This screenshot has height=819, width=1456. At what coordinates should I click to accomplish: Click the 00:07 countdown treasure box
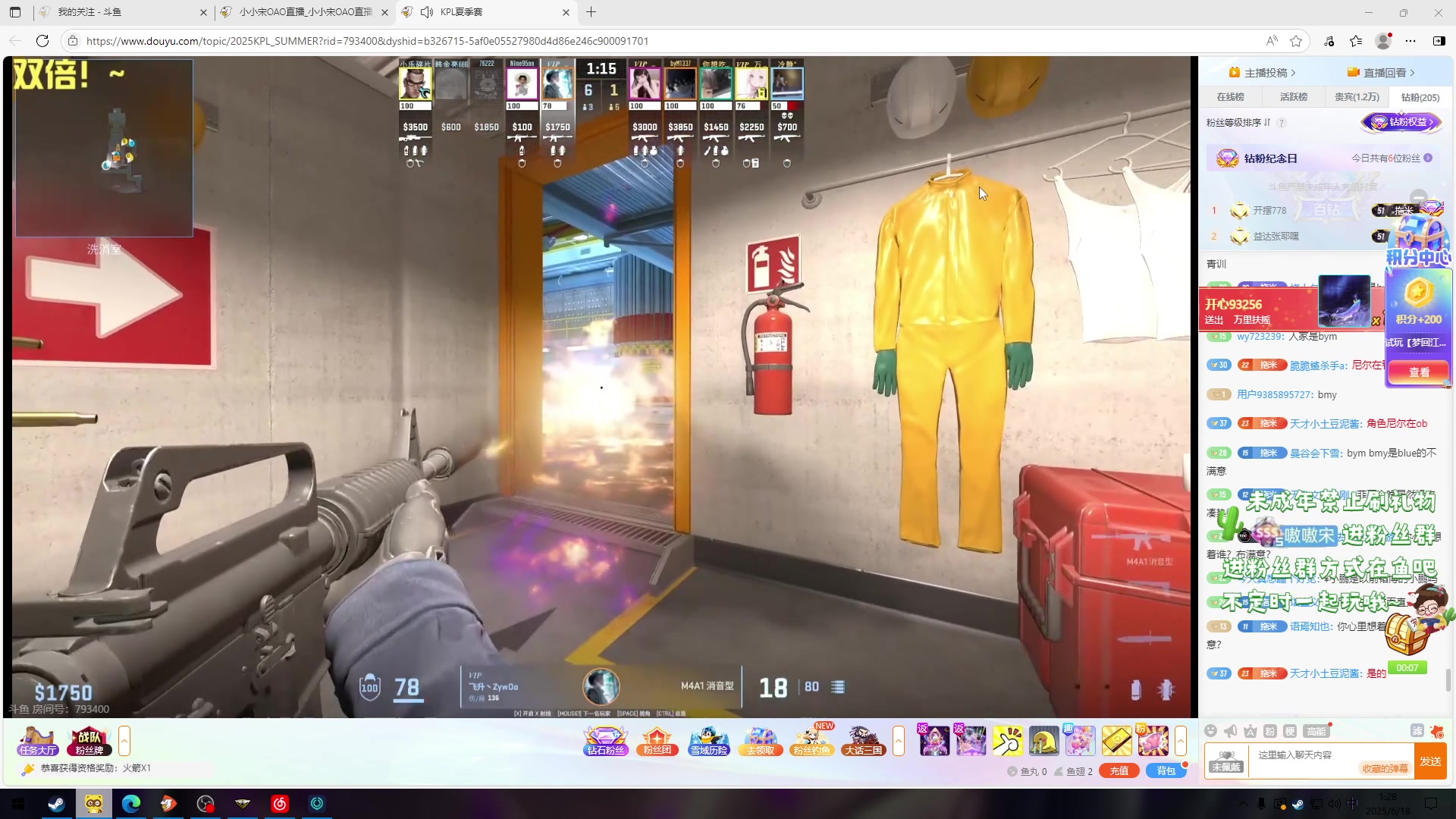tap(1407, 643)
